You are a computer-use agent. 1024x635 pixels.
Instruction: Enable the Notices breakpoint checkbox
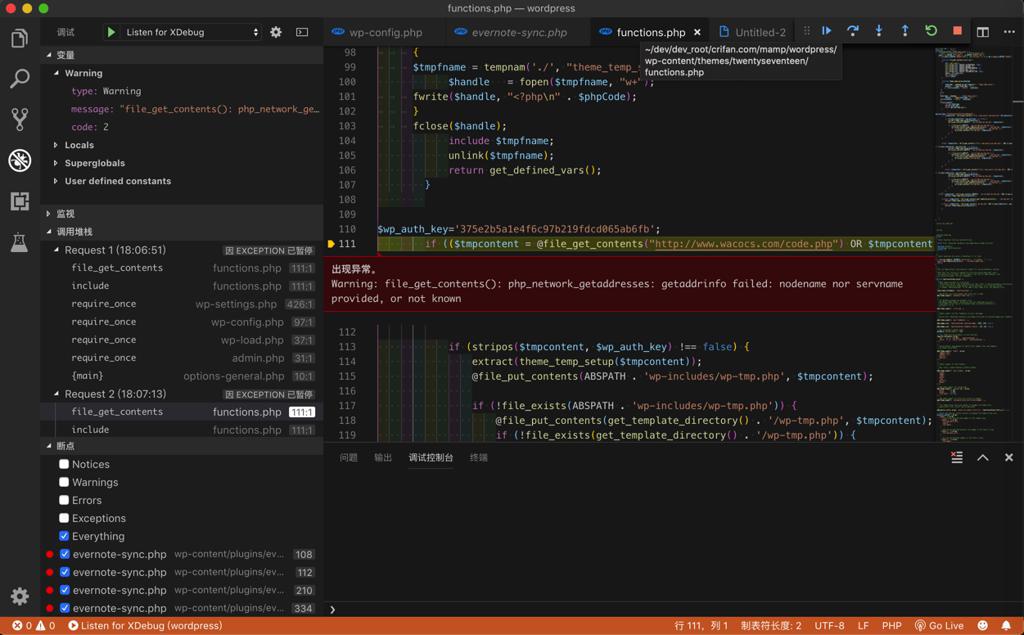point(64,464)
